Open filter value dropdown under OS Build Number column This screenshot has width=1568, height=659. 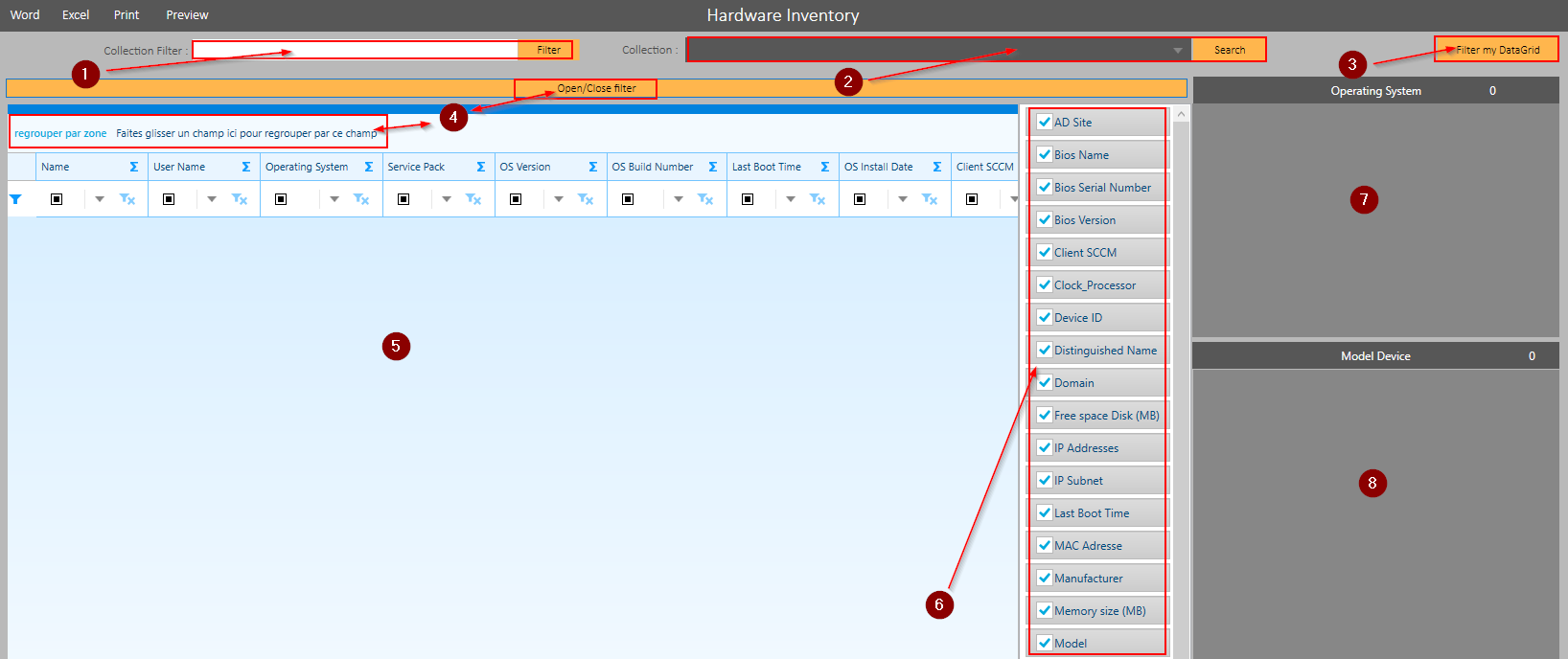pos(679,199)
